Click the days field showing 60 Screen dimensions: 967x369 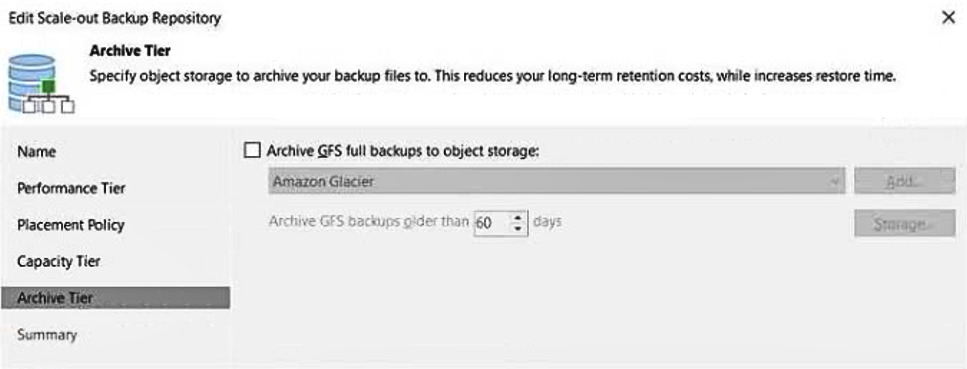click(x=492, y=223)
